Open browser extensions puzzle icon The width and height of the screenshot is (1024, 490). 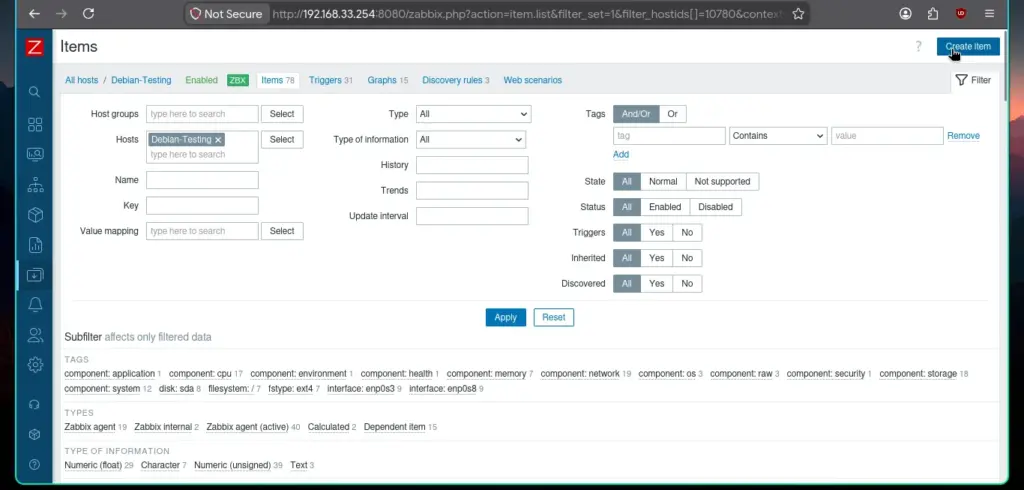(x=933, y=14)
